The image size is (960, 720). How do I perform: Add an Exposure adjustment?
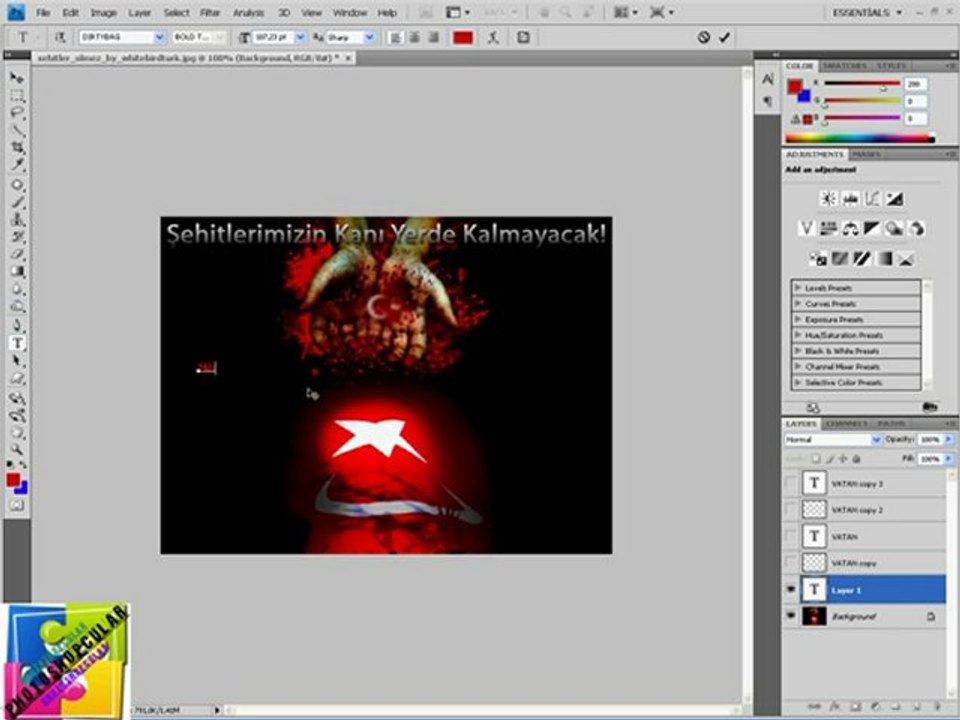tap(894, 198)
